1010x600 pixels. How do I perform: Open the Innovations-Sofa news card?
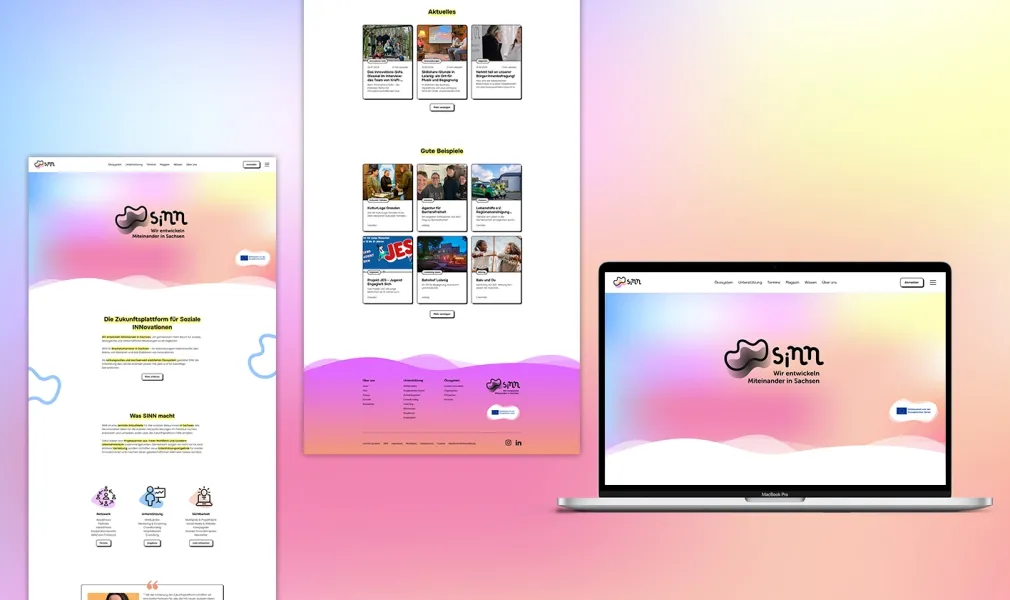[387, 62]
